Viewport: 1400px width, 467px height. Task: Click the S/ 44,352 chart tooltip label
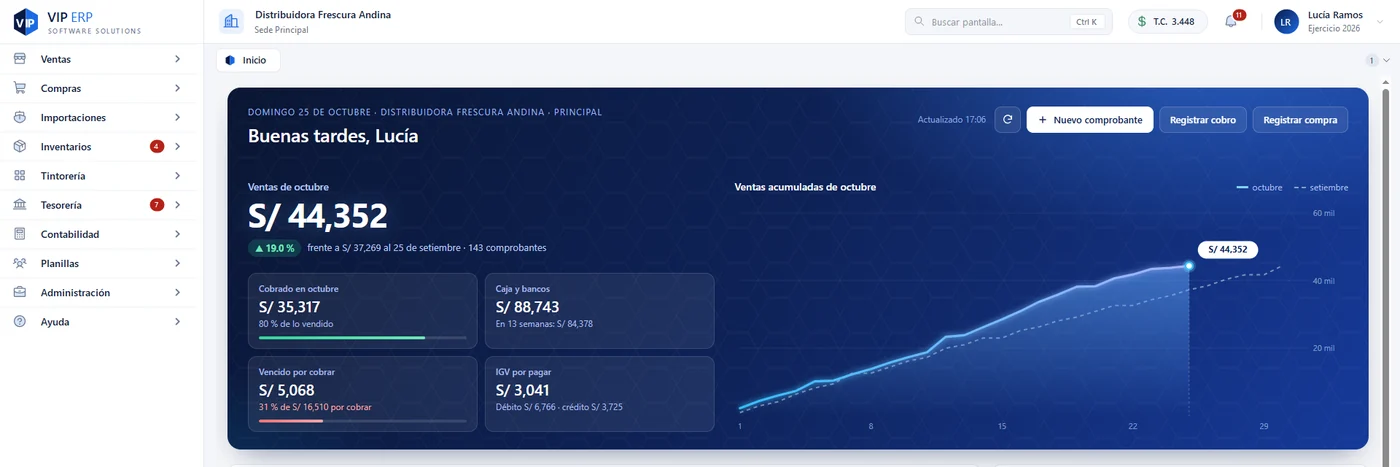click(x=1228, y=250)
